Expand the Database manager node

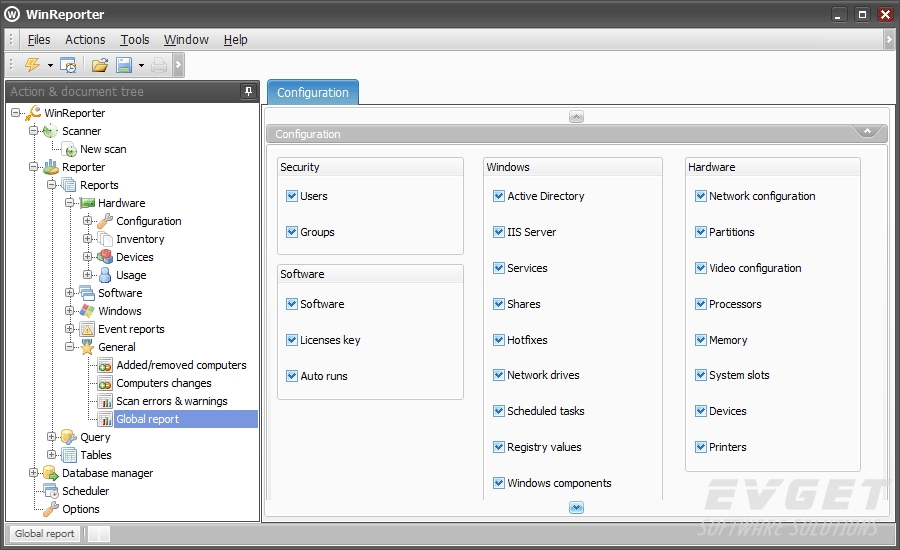(33, 473)
